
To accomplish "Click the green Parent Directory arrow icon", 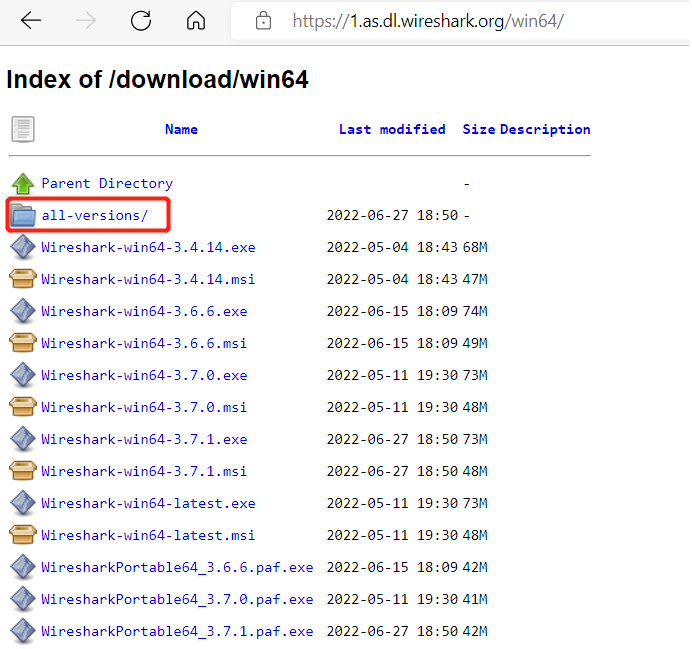I will click(x=23, y=184).
